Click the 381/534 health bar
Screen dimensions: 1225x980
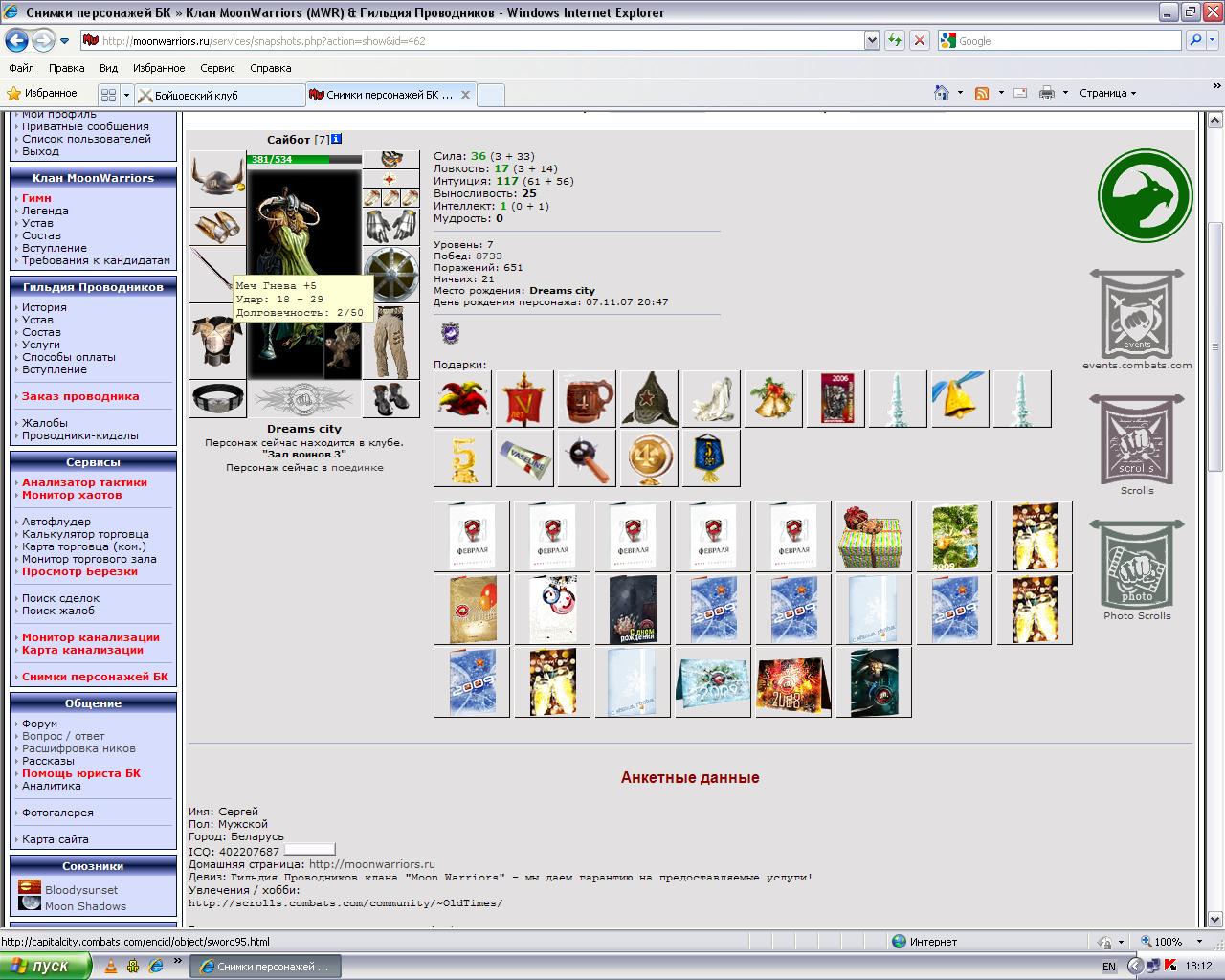coord(304,160)
